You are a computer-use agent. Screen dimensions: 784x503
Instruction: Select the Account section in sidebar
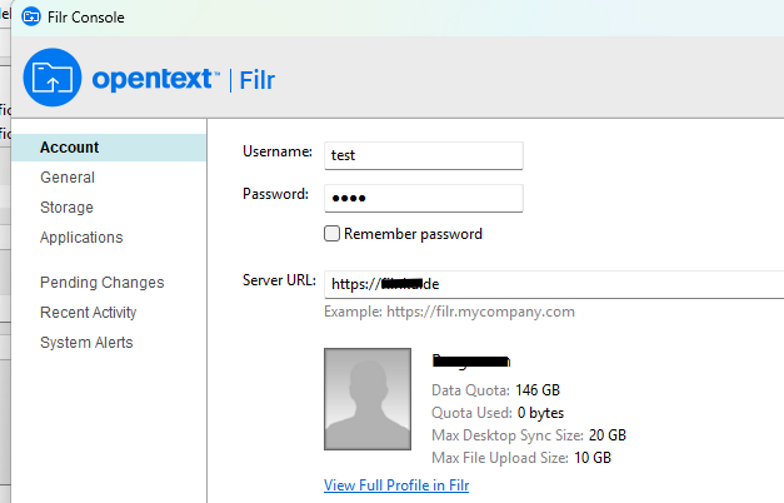108,148
